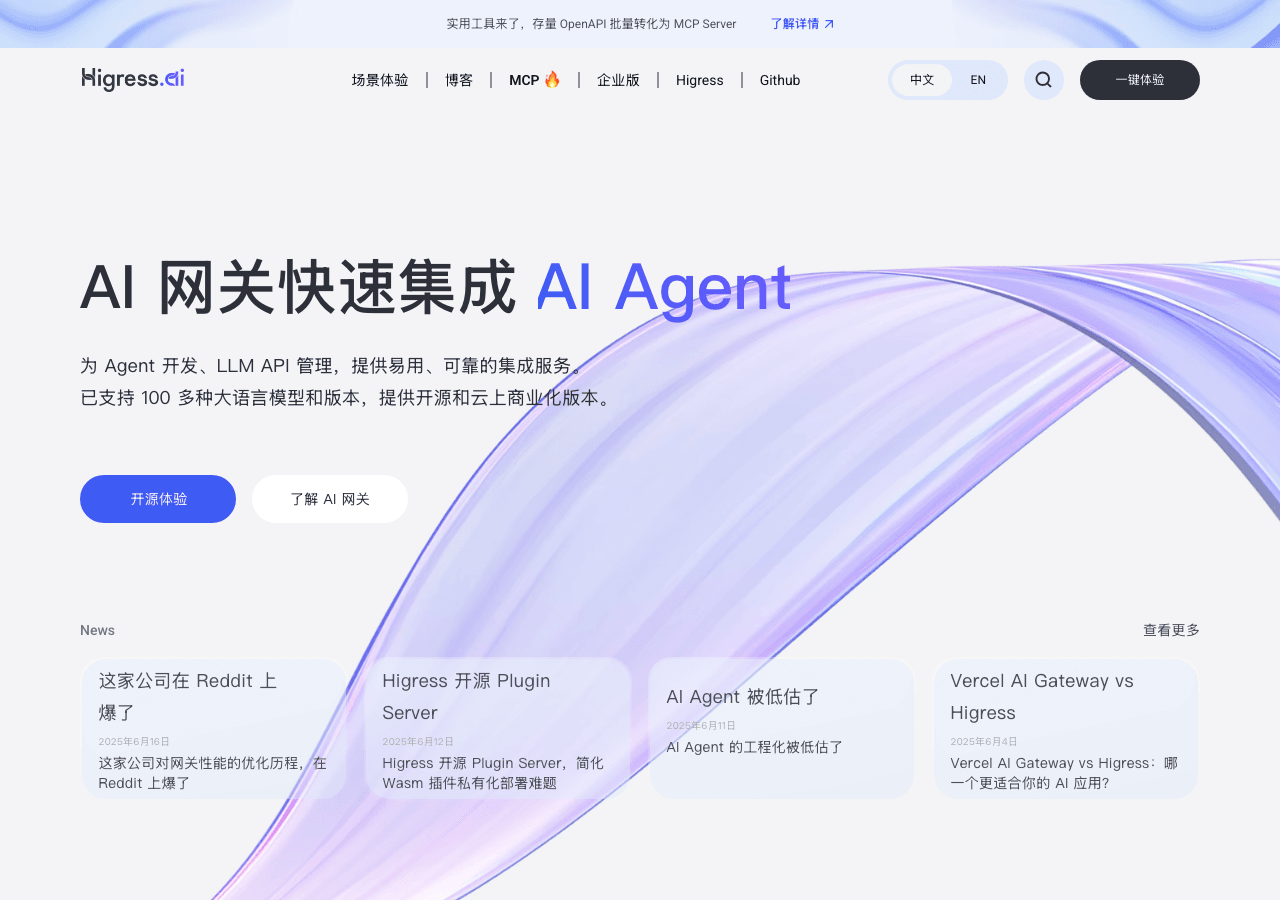The width and height of the screenshot is (1280, 900).
Task: Open the search magnifier icon
Action: 1043,80
